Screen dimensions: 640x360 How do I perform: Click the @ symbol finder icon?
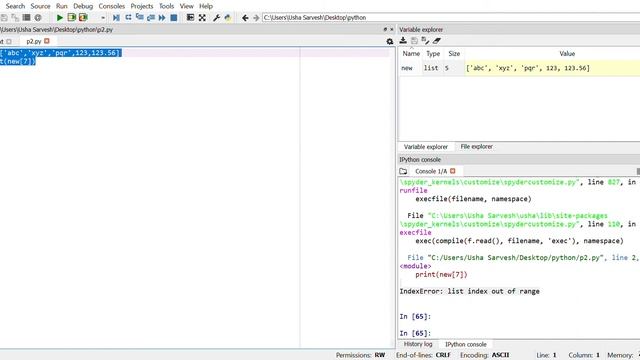click(x=38, y=18)
